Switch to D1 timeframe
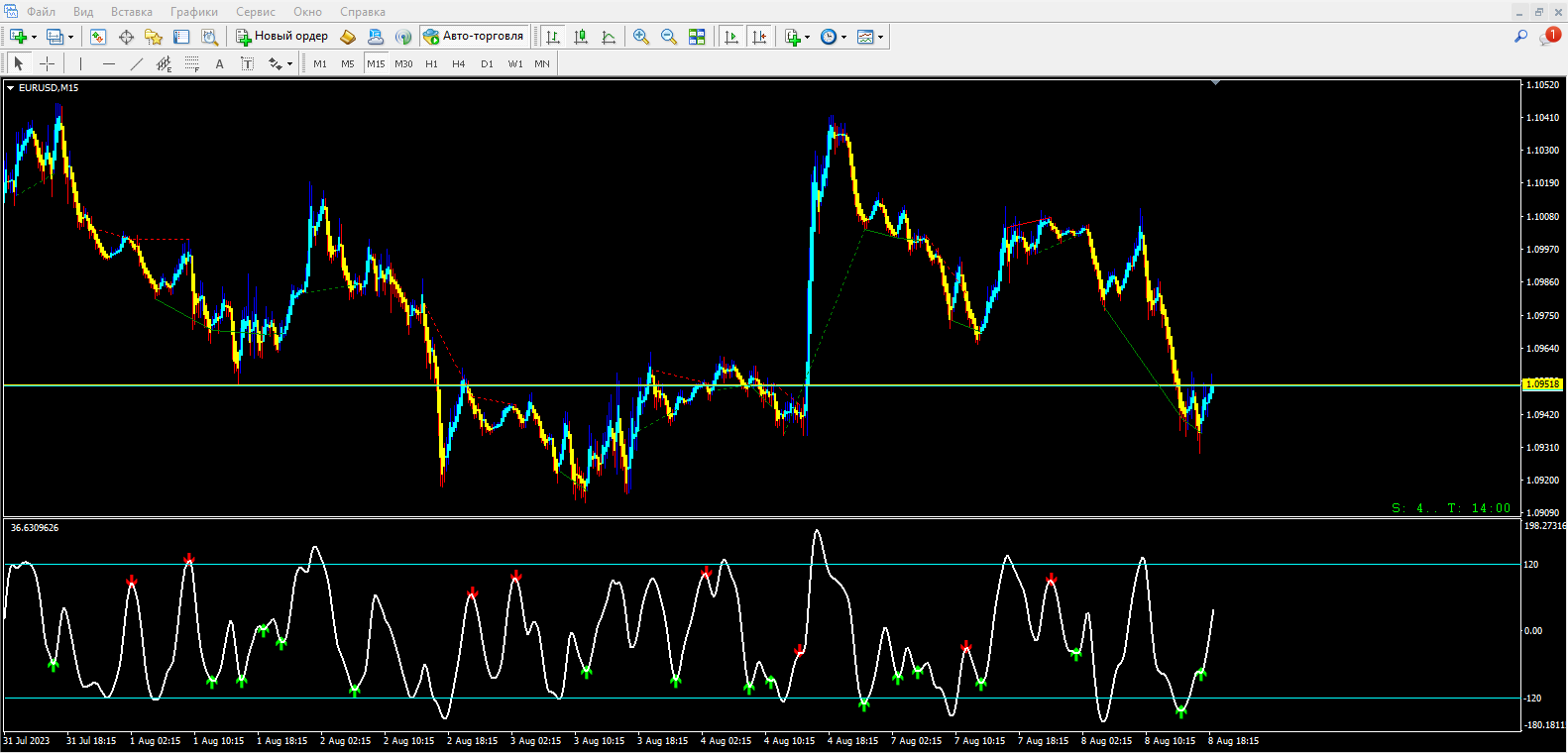1568x754 pixels. coord(487,63)
